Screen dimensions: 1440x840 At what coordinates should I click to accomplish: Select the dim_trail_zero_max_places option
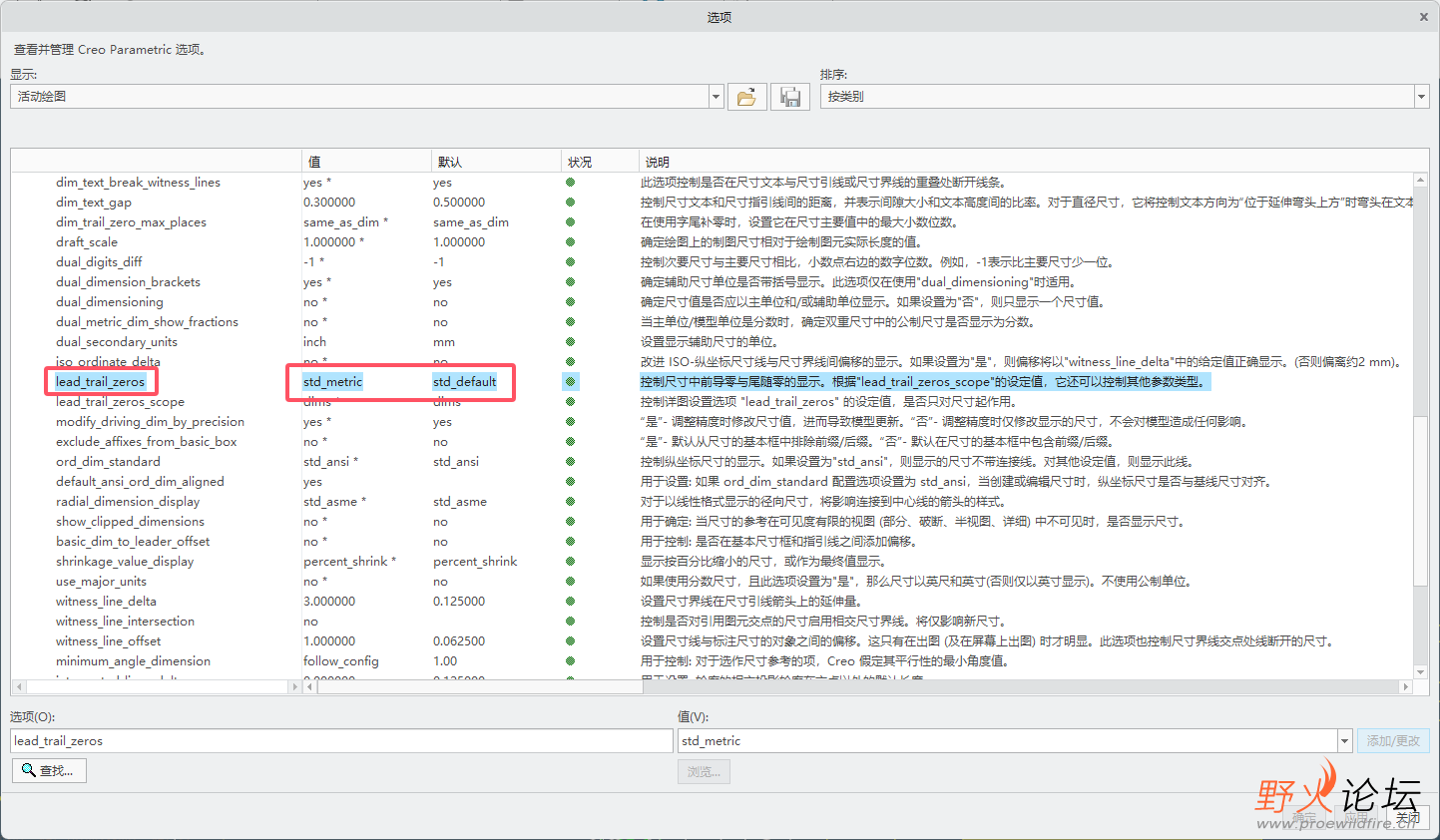[x=131, y=222]
